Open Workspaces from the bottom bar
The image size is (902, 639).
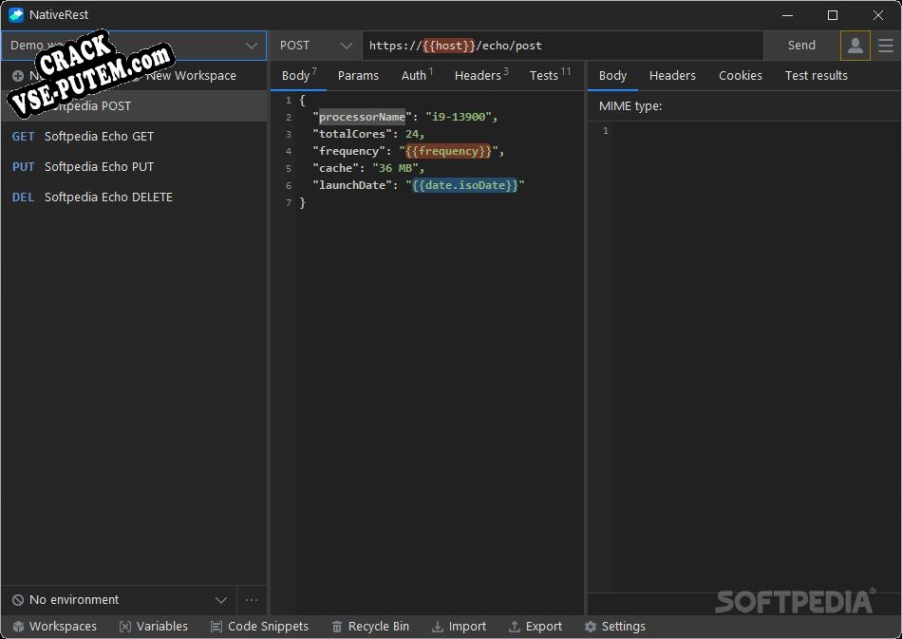point(55,626)
